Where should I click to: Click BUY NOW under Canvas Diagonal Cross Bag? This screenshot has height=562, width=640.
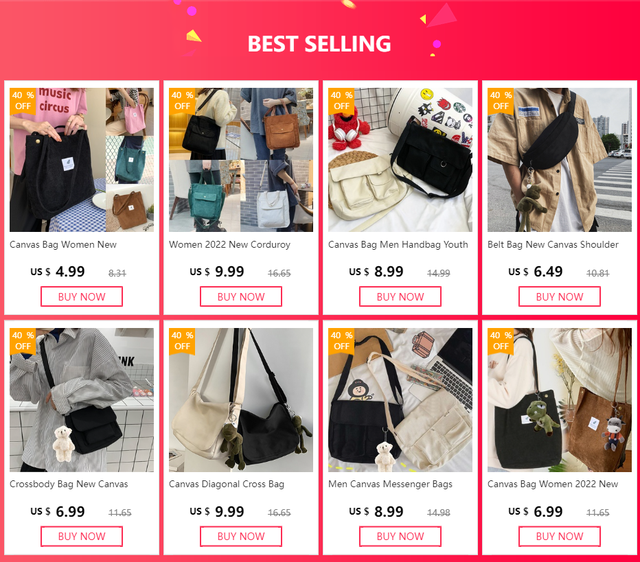[241, 536]
